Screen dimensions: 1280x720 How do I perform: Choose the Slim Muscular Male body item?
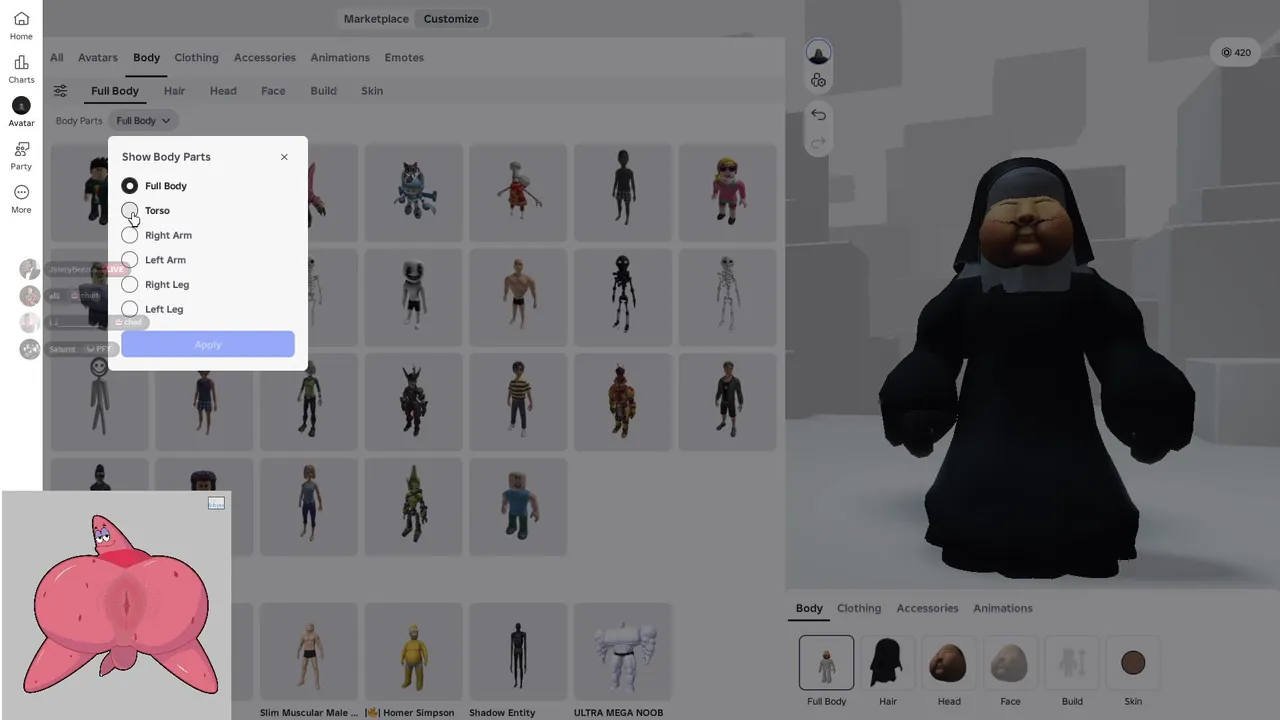pos(308,654)
